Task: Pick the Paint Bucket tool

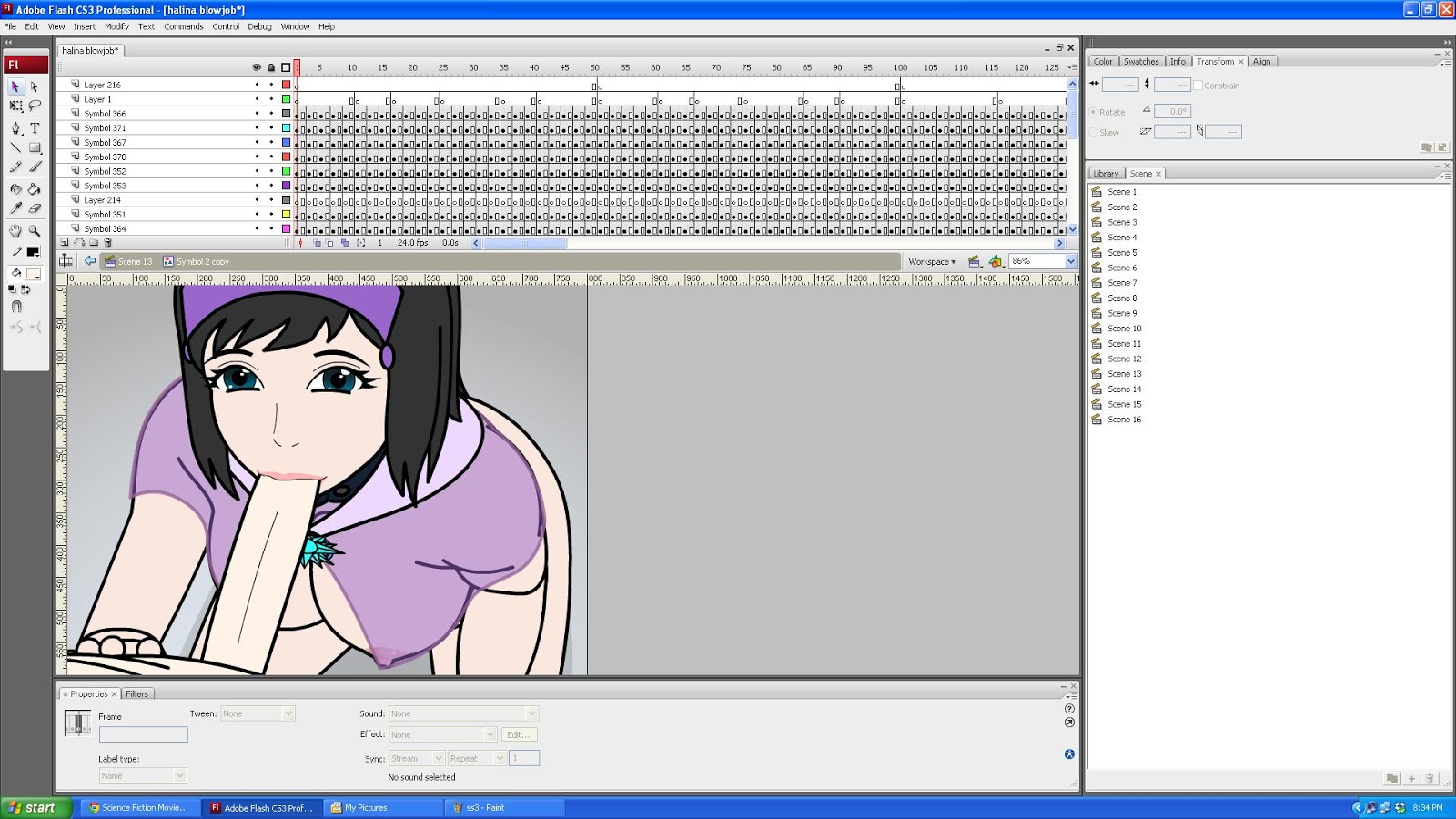Action: click(35, 189)
